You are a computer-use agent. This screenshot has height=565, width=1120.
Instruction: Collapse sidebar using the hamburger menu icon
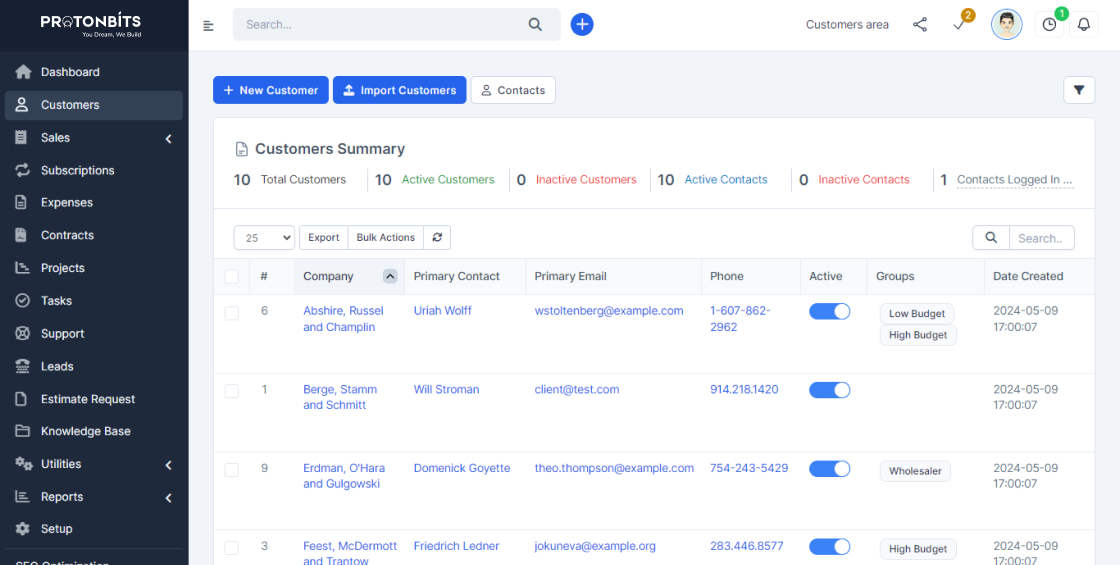208,26
